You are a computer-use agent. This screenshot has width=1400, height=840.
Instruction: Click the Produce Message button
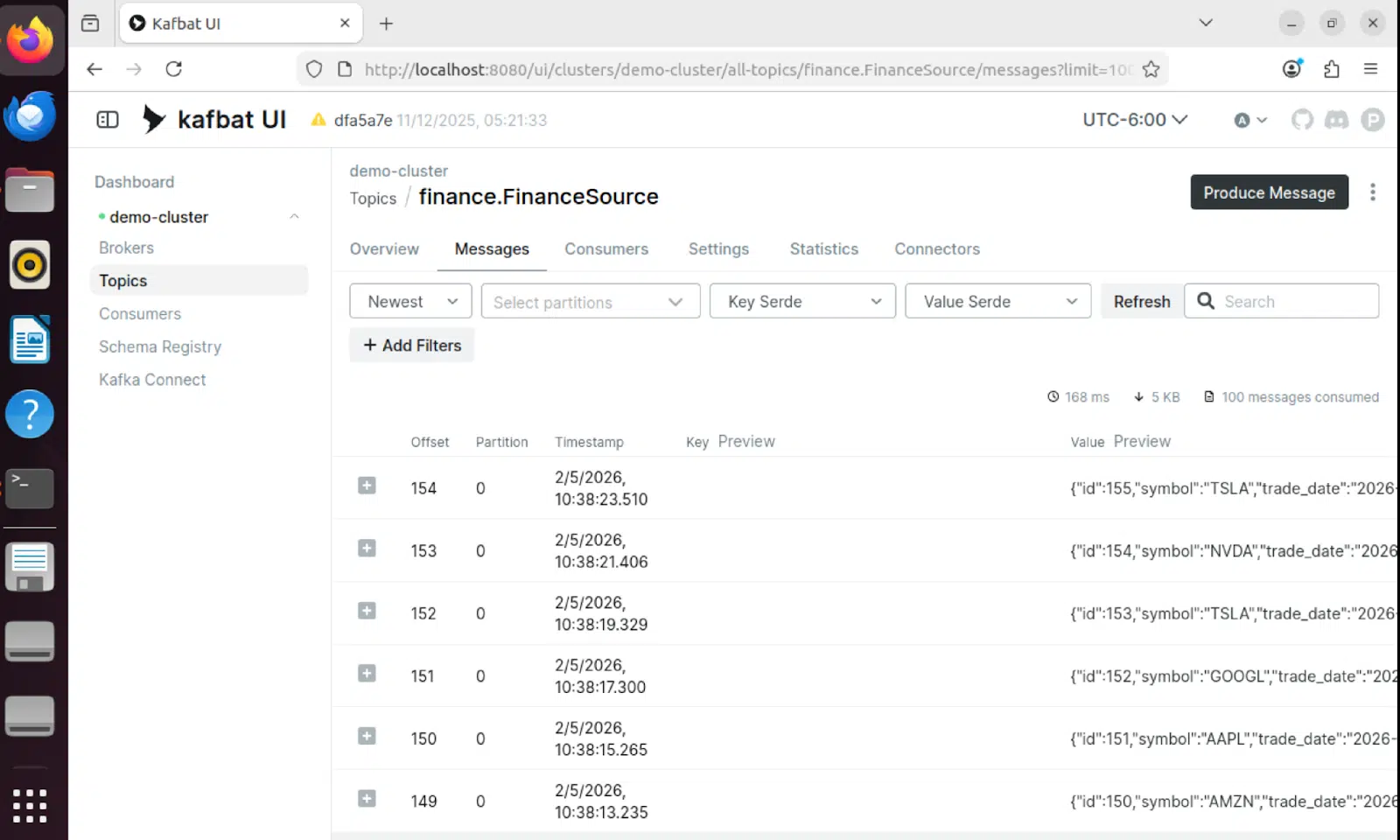pyautogui.click(x=1269, y=192)
